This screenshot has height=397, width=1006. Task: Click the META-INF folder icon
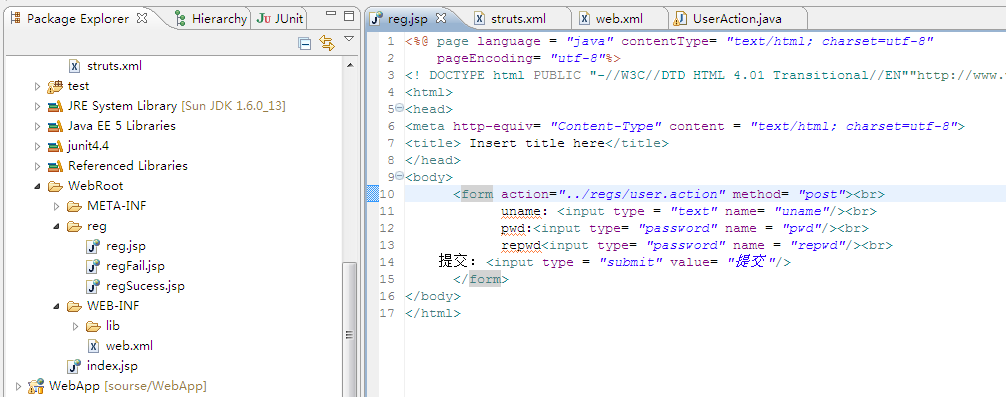(75, 206)
